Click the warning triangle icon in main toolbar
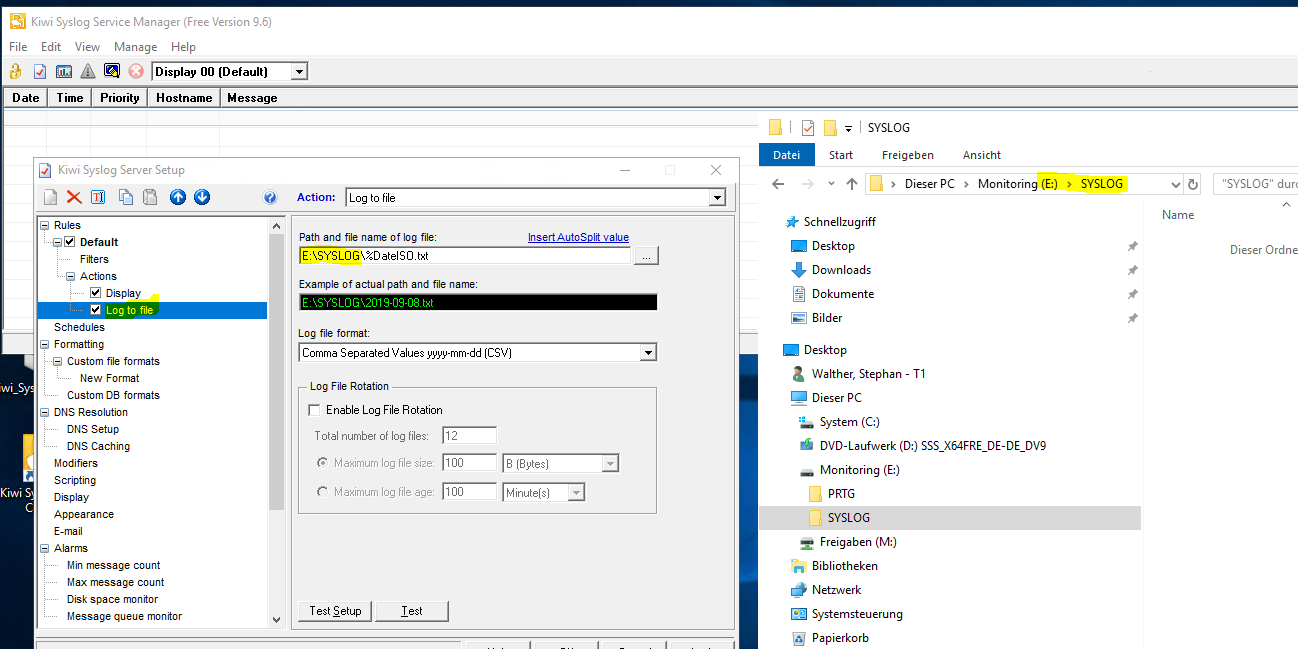Image resolution: width=1298 pixels, height=649 pixels. click(x=88, y=71)
